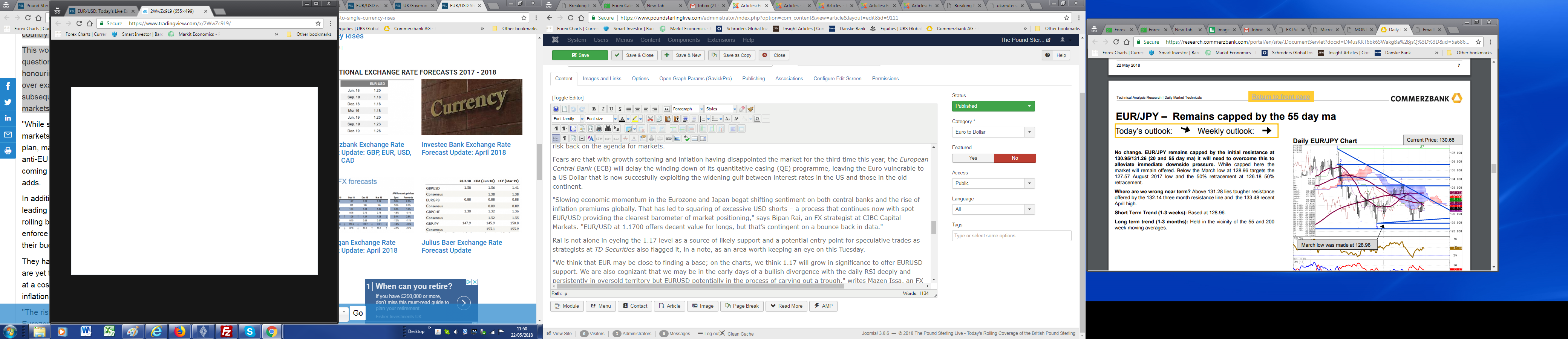Open the Extensions menu in Joomla
Image resolution: width=1568 pixels, height=339 pixels.
coord(721,40)
